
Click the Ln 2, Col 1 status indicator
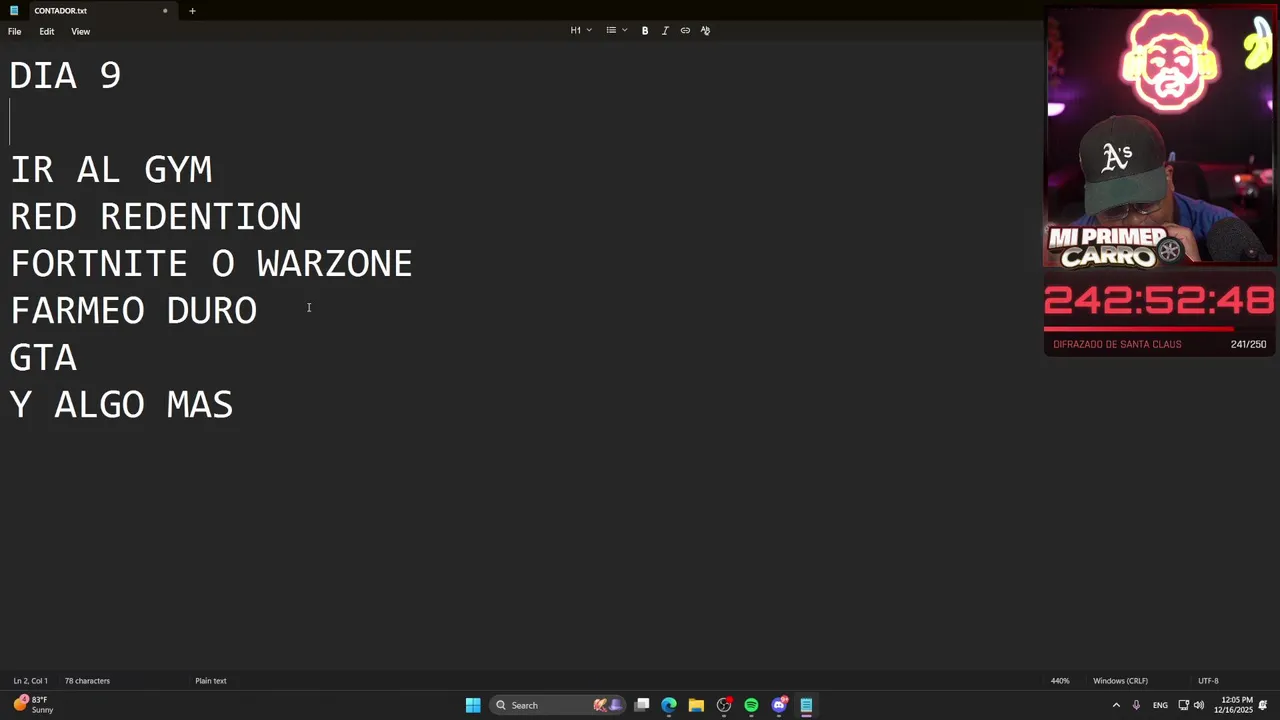click(x=30, y=681)
